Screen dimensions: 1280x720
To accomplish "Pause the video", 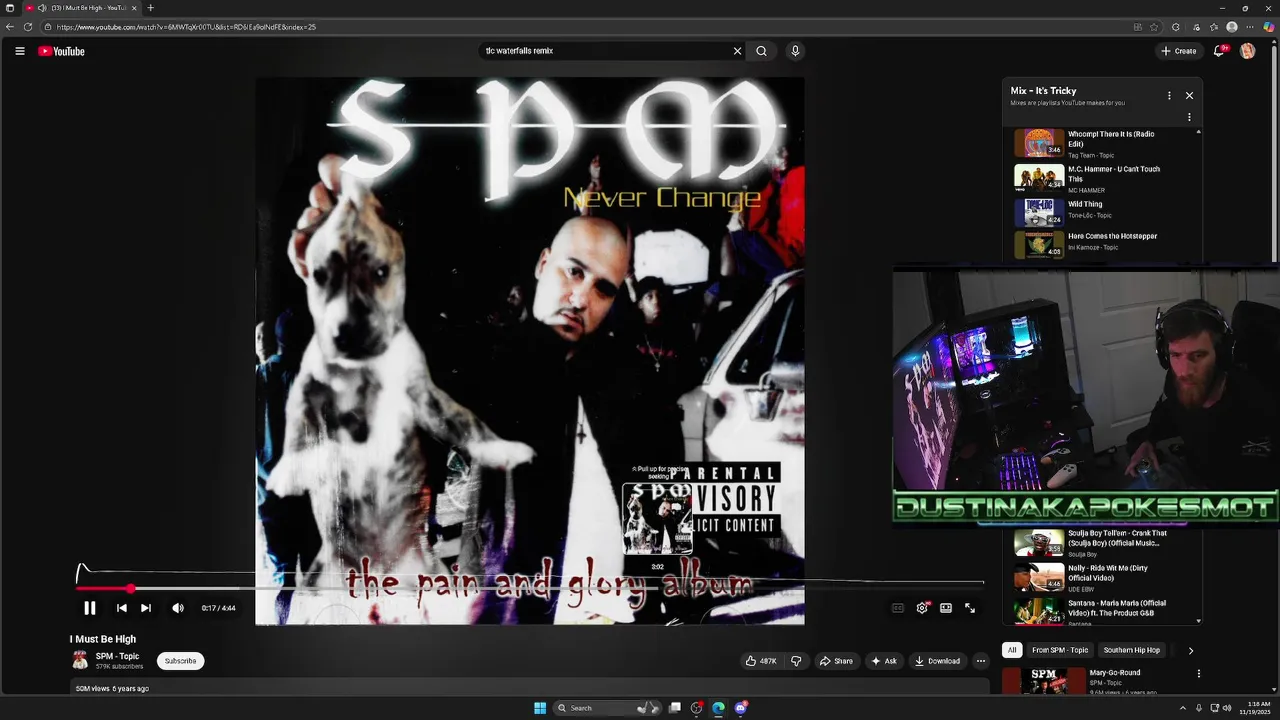I will [x=89, y=608].
